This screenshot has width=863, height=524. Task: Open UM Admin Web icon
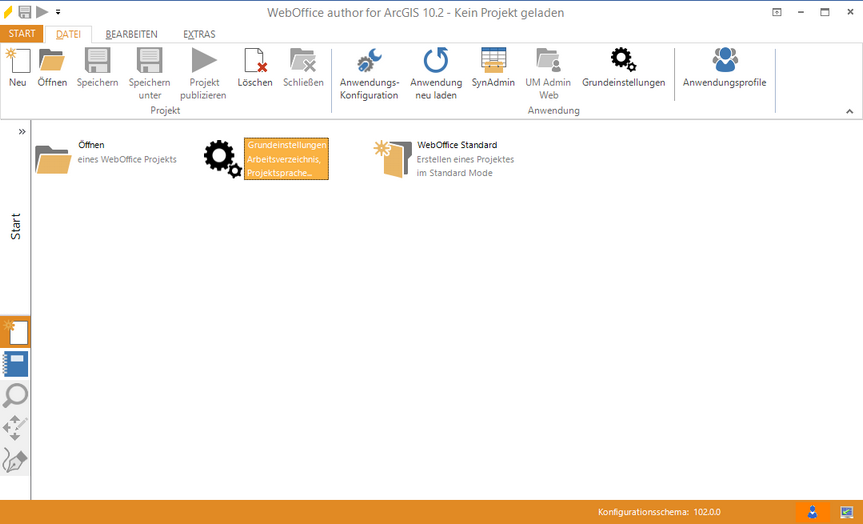[x=548, y=60]
